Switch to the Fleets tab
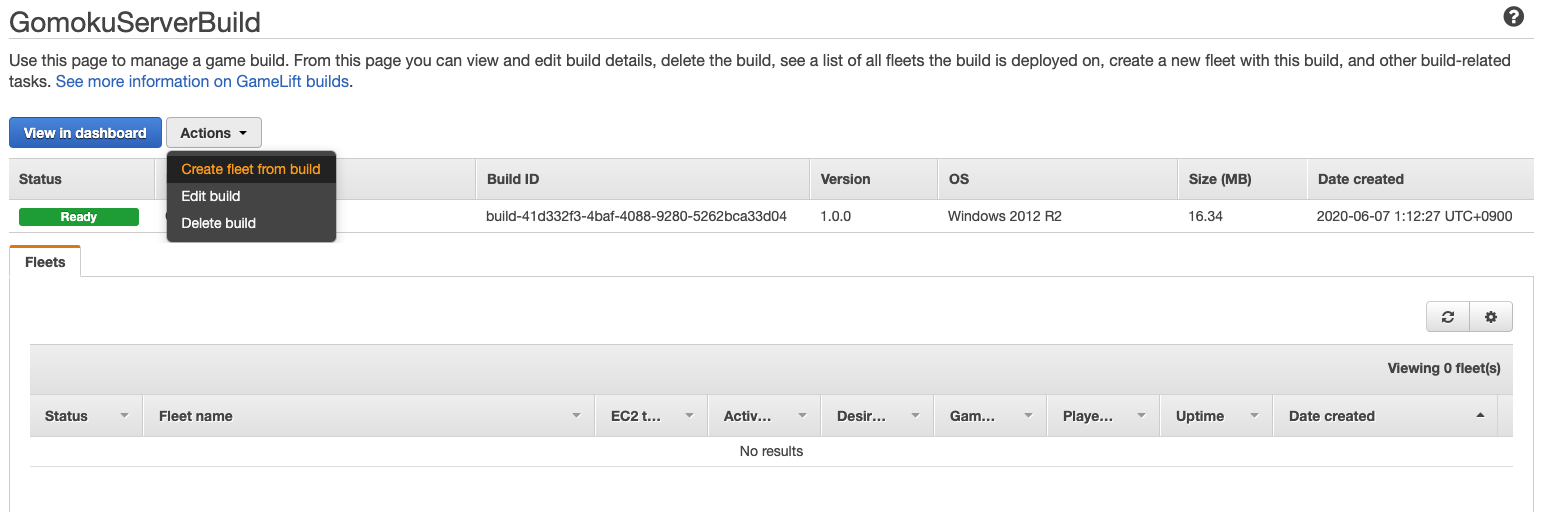Screen dimensions: 1545x512 tap(45, 262)
